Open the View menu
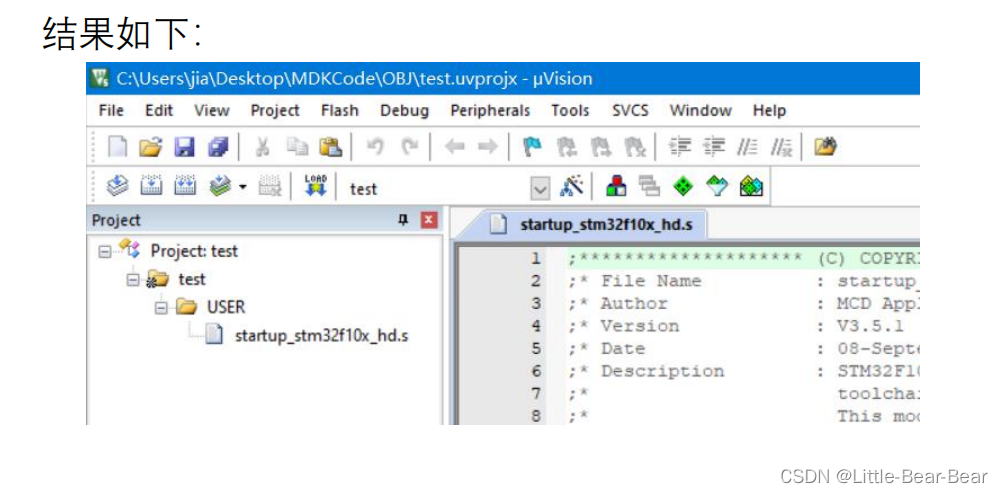1003x493 pixels. pyautogui.click(x=212, y=111)
